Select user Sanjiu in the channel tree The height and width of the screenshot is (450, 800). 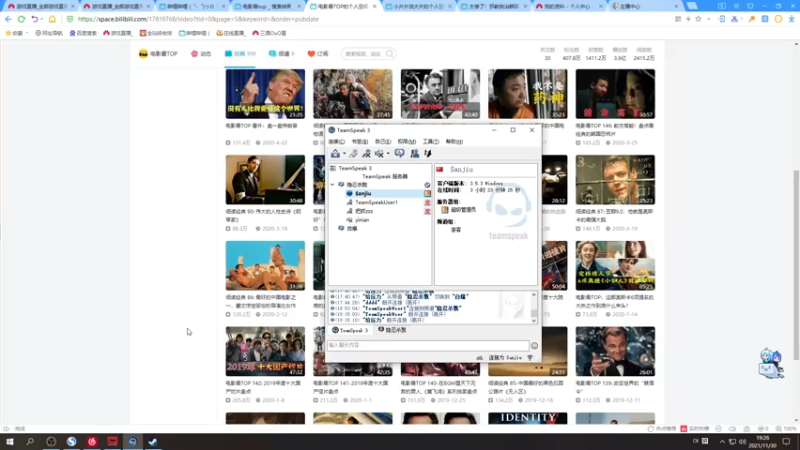tap(363, 193)
